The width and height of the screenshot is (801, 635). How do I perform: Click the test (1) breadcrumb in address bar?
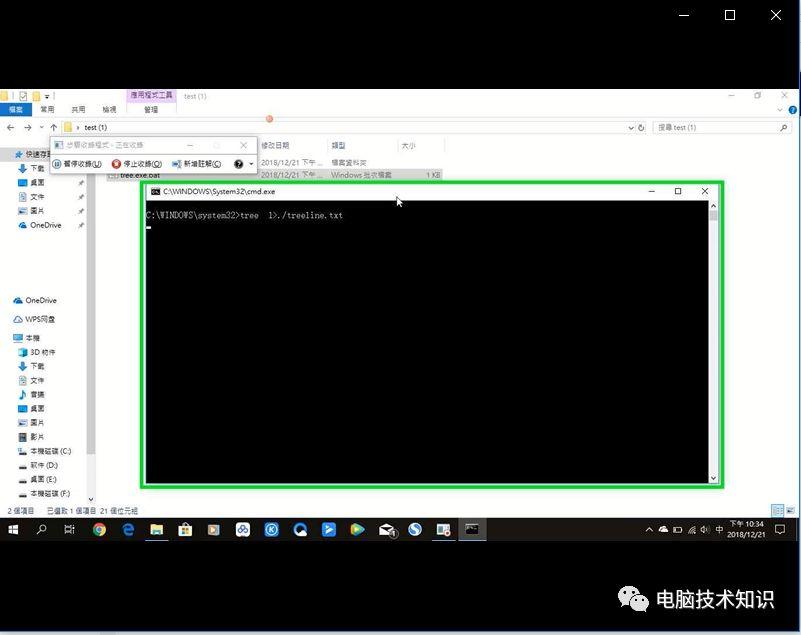[96, 127]
